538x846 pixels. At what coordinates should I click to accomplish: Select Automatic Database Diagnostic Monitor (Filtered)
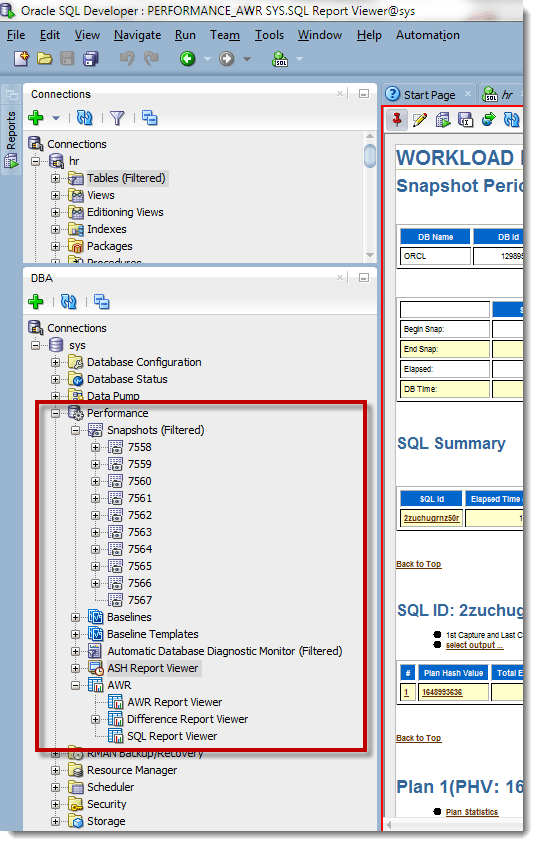tap(224, 651)
